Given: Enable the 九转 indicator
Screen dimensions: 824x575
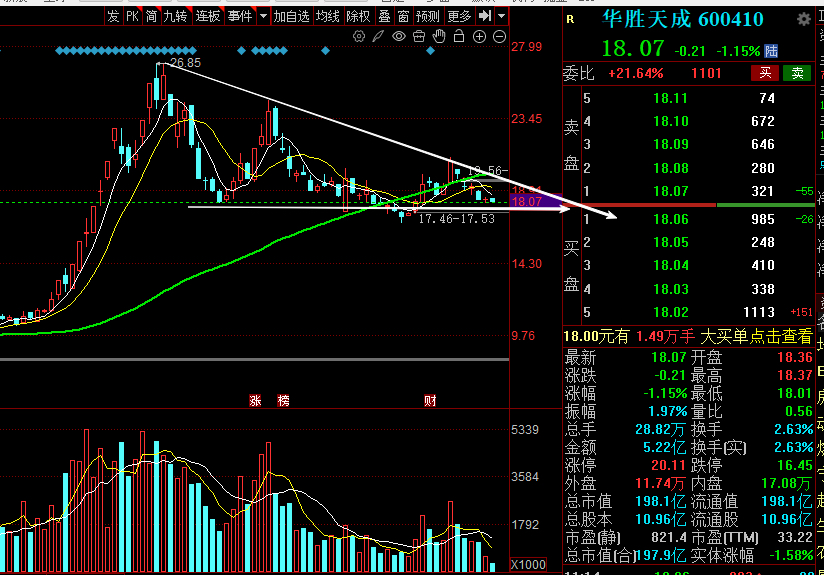Looking at the screenshot, I should coord(176,16).
